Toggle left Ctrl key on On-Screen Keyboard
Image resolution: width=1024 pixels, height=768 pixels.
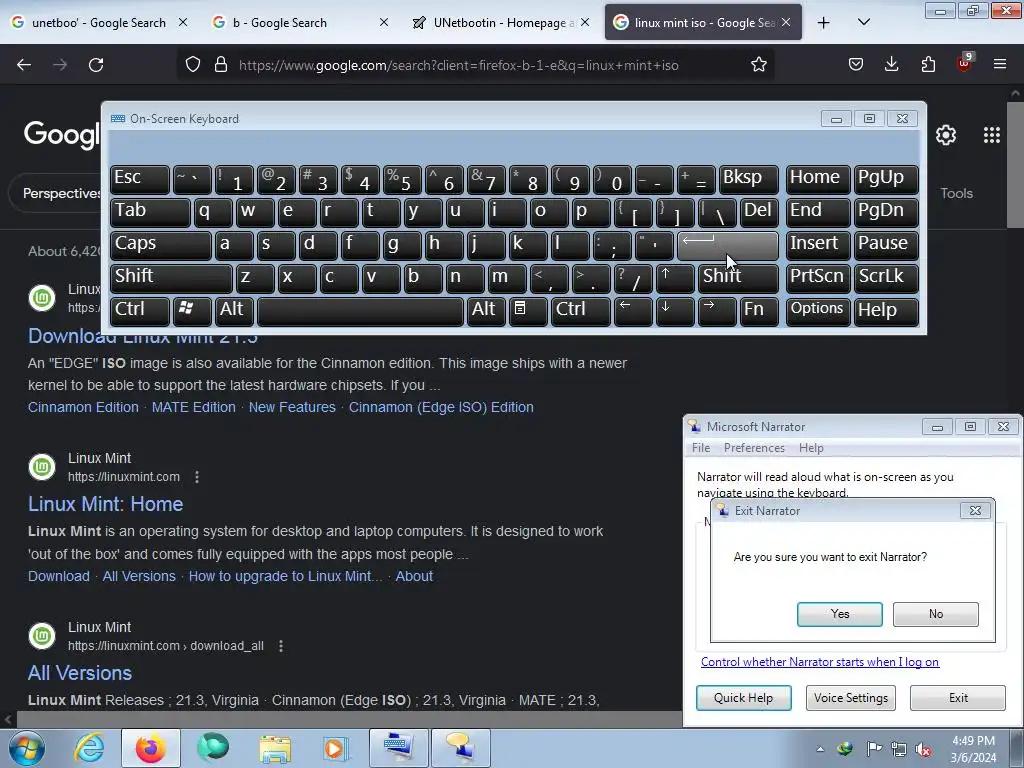click(x=140, y=311)
